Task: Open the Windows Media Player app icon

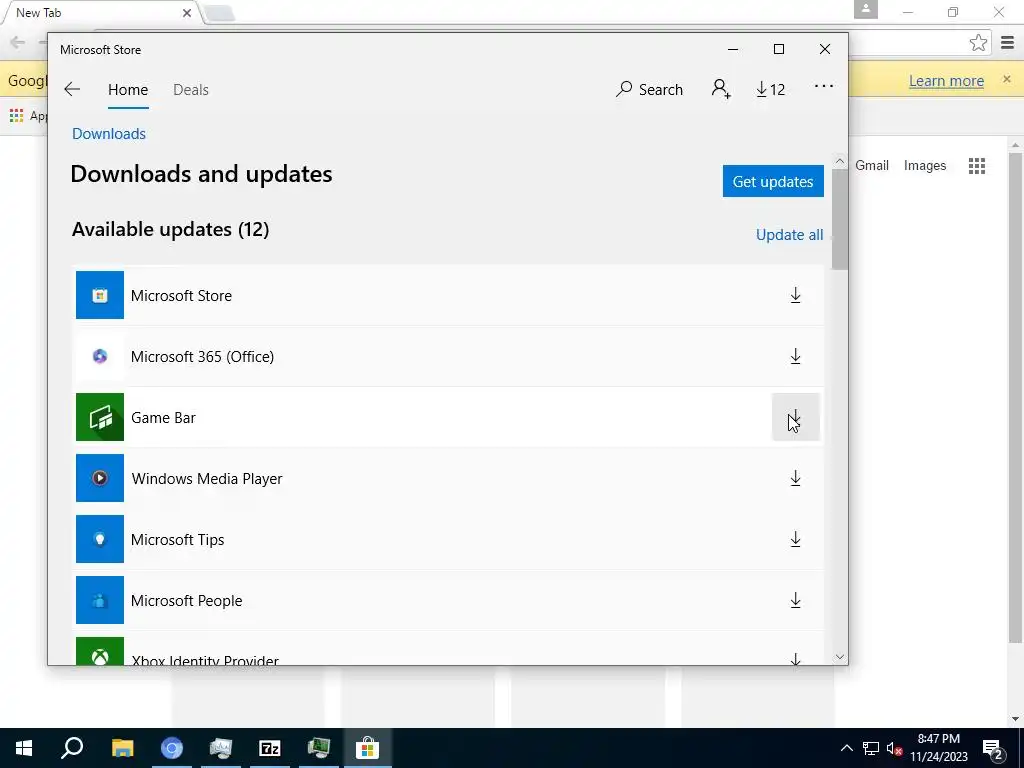Action: [x=100, y=478]
